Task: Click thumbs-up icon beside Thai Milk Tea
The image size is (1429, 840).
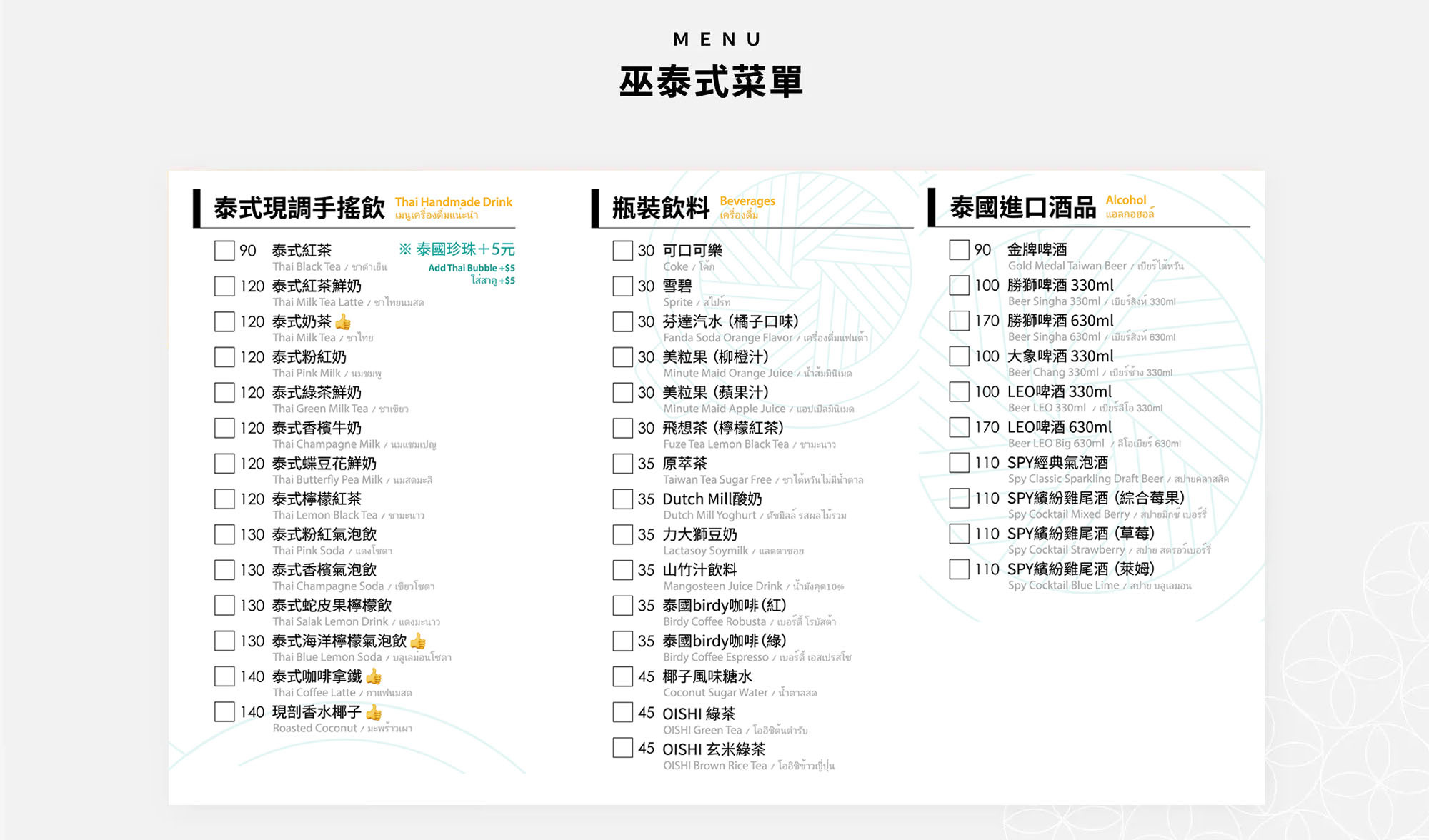Action: [x=343, y=321]
